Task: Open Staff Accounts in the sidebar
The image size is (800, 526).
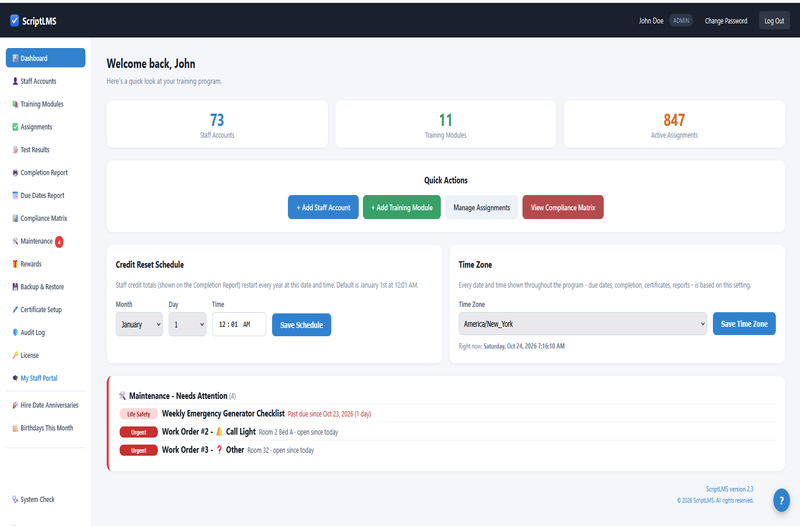Action: 45,81
